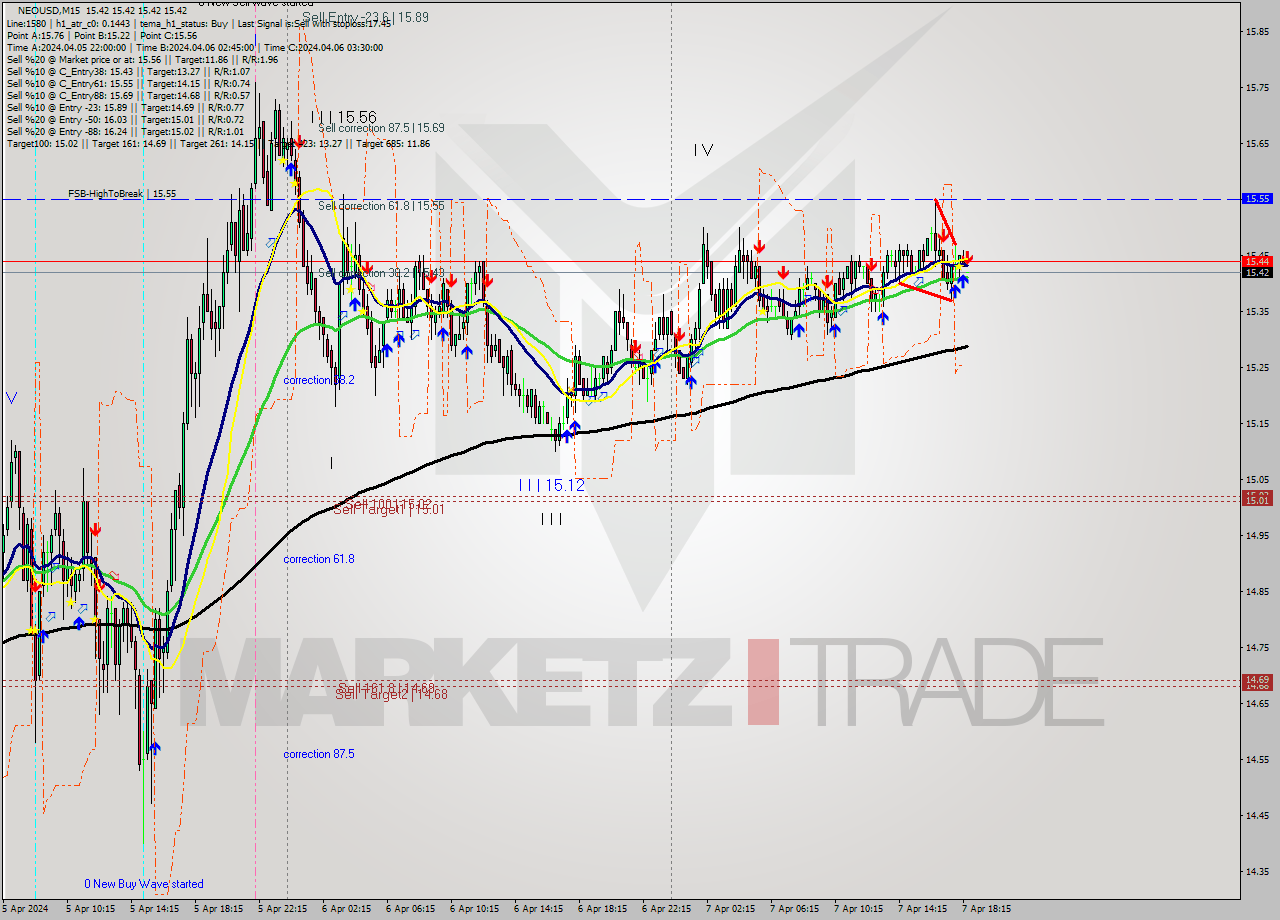1280x920 pixels.
Task: Click the 'I I I 15.56' wave label
Action: pyautogui.click(x=343, y=117)
